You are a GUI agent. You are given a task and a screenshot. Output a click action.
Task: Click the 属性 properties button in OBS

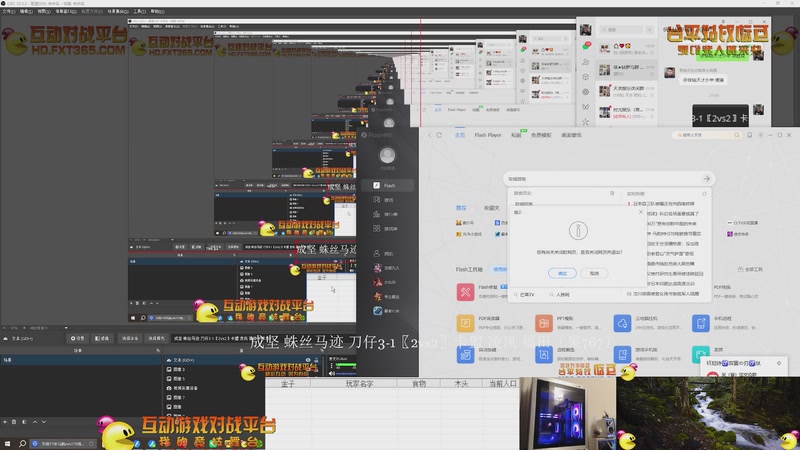pyautogui.click(x=77, y=338)
